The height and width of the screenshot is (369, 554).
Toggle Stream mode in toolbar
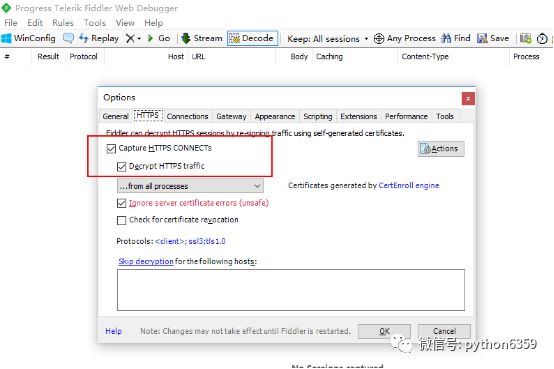[202, 38]
